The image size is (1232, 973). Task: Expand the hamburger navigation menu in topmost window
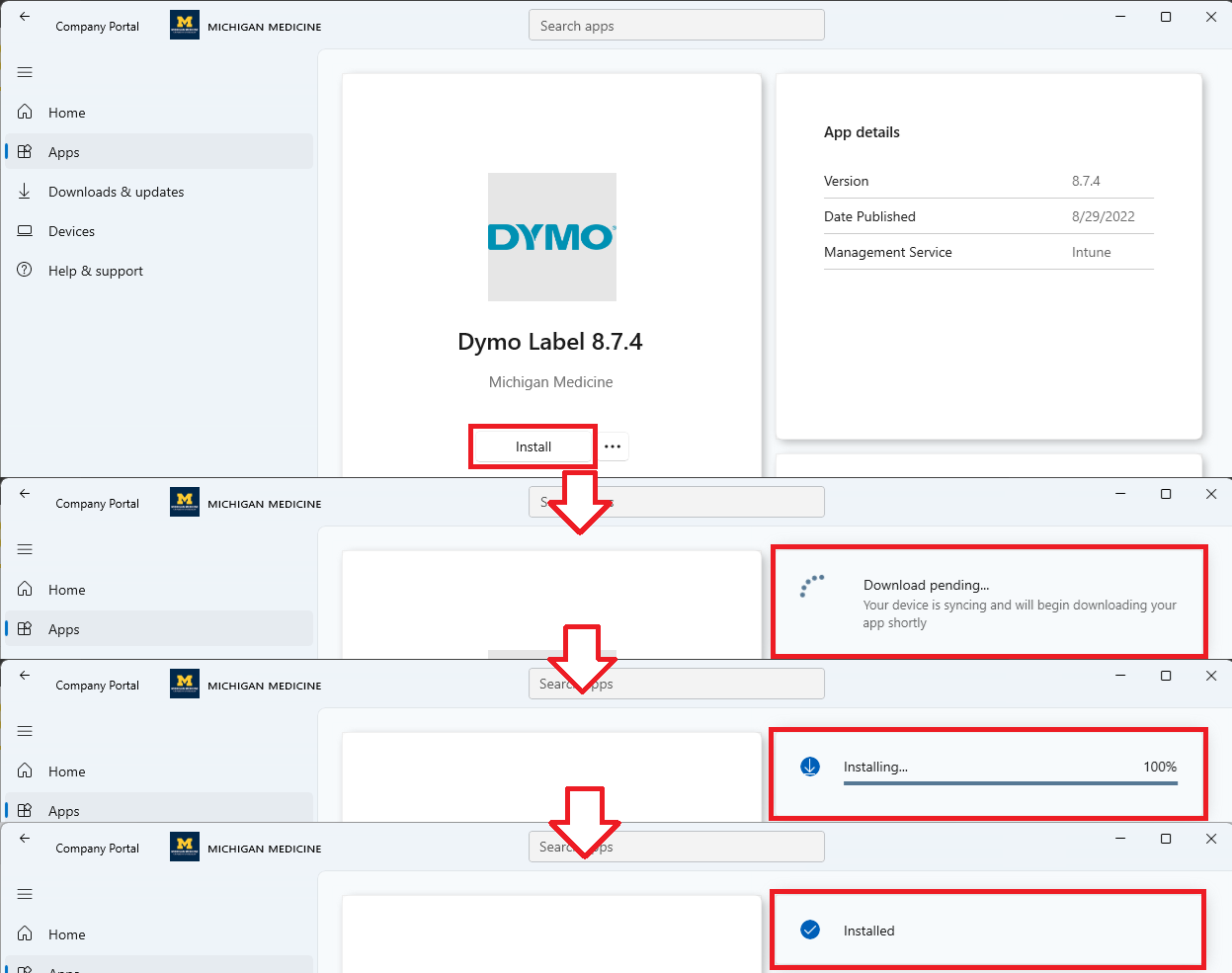[x=25, y=72]
